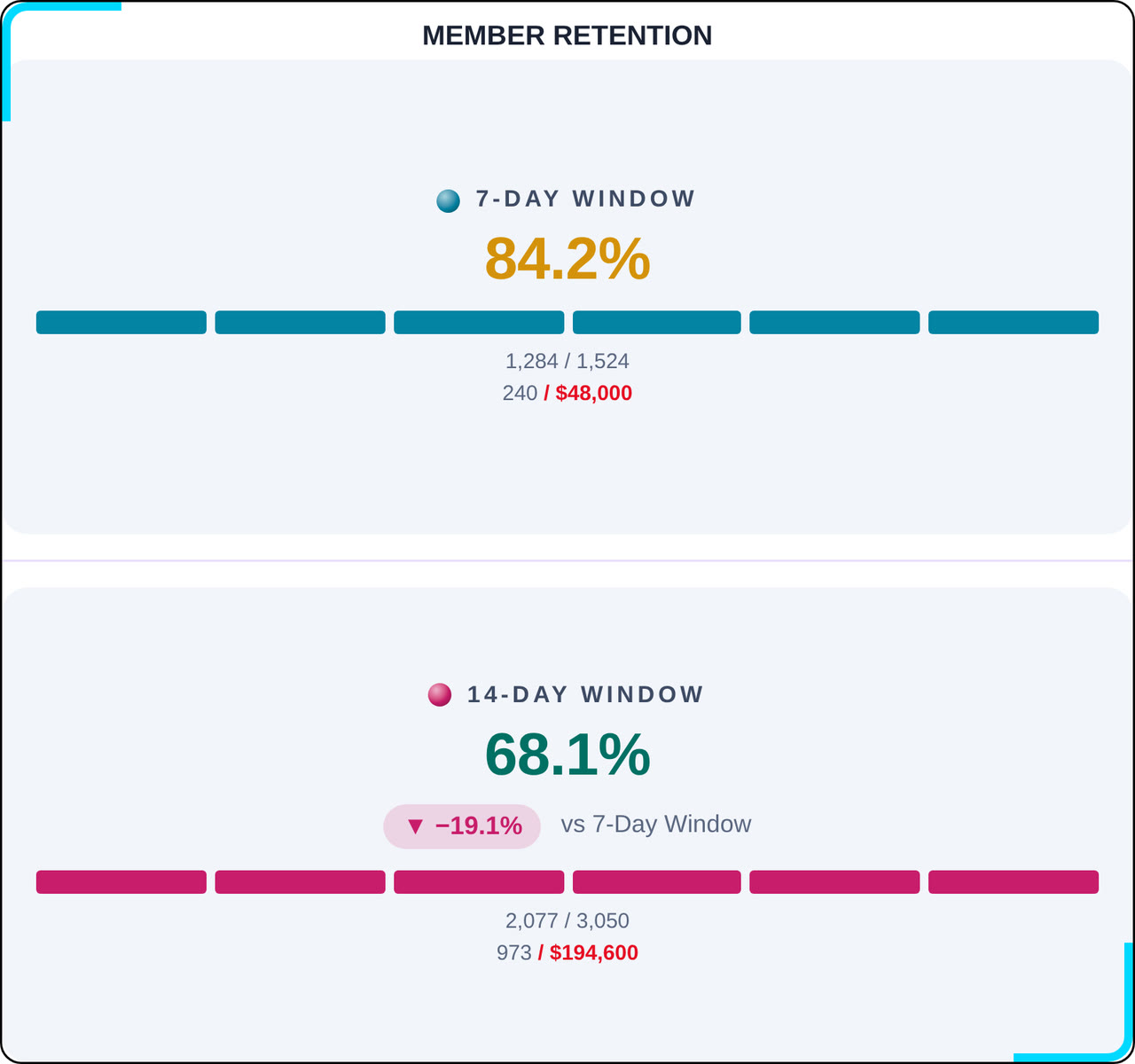
Task: Click the third teal bar segment
Action: tap(479, 323)
